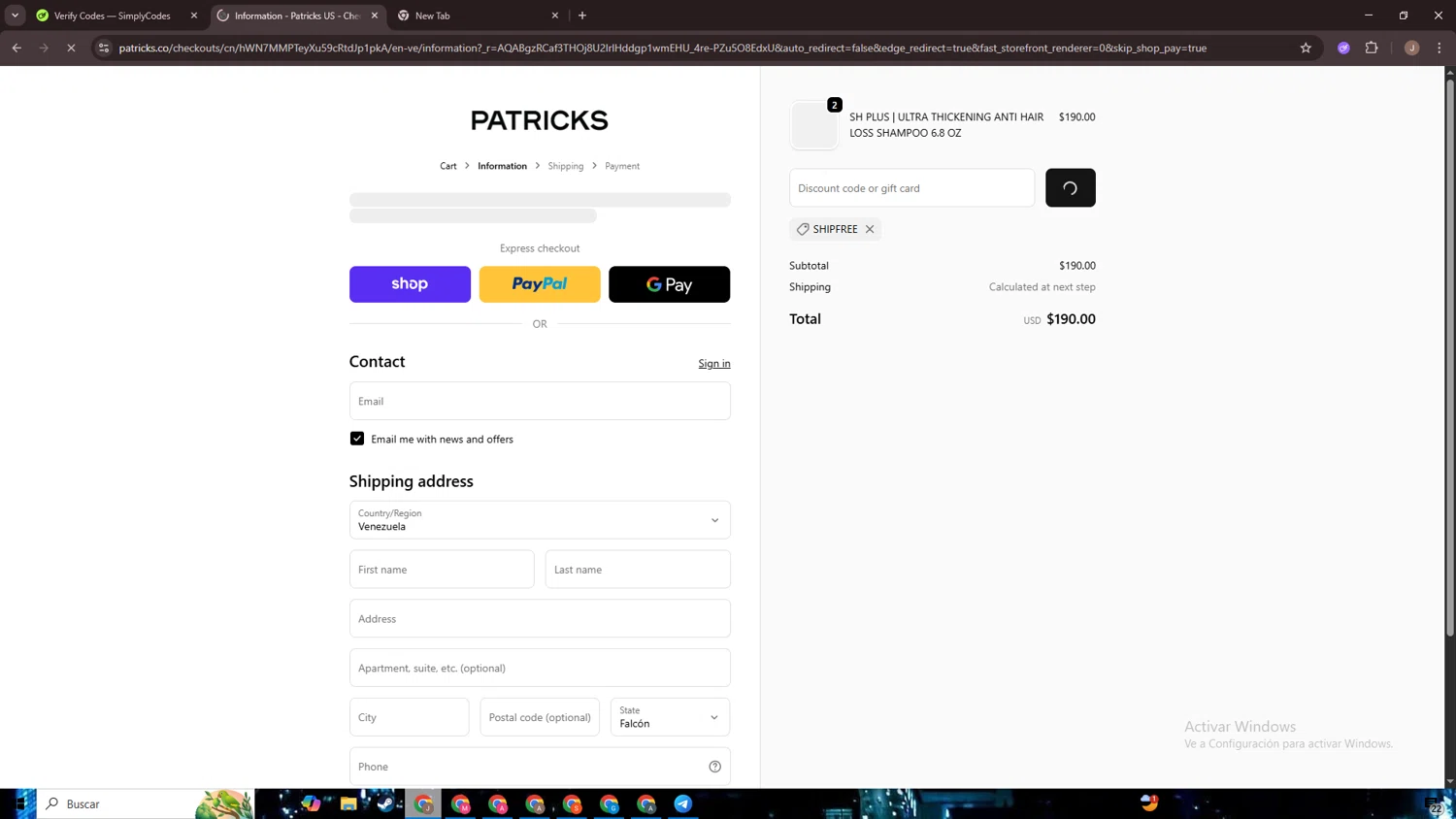1456x819 pixels.
Task: Click the Calculated at next step text
Action: pyautogui.click(x=1042, y=287)
